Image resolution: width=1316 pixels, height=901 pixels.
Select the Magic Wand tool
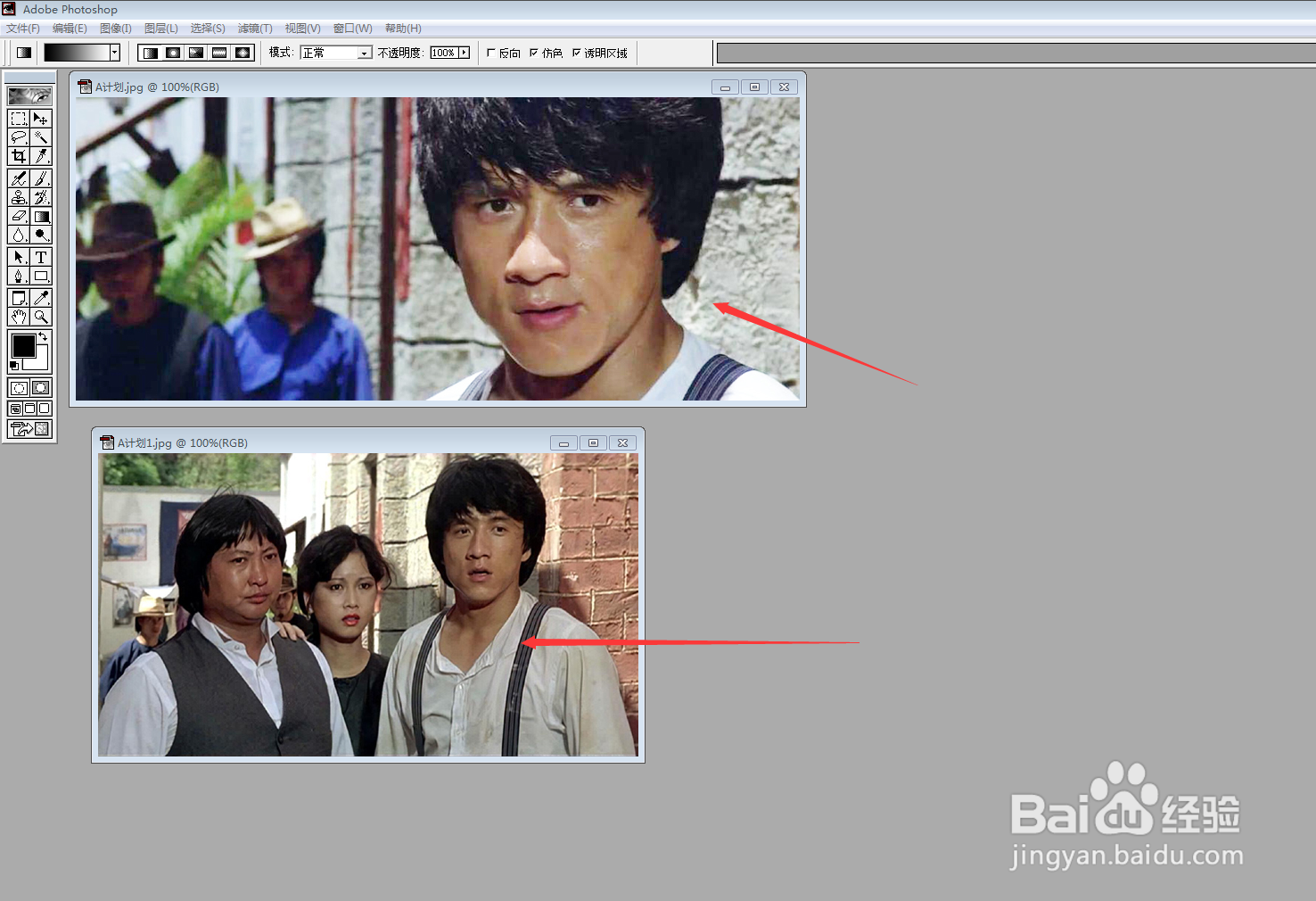pos(41,137)
